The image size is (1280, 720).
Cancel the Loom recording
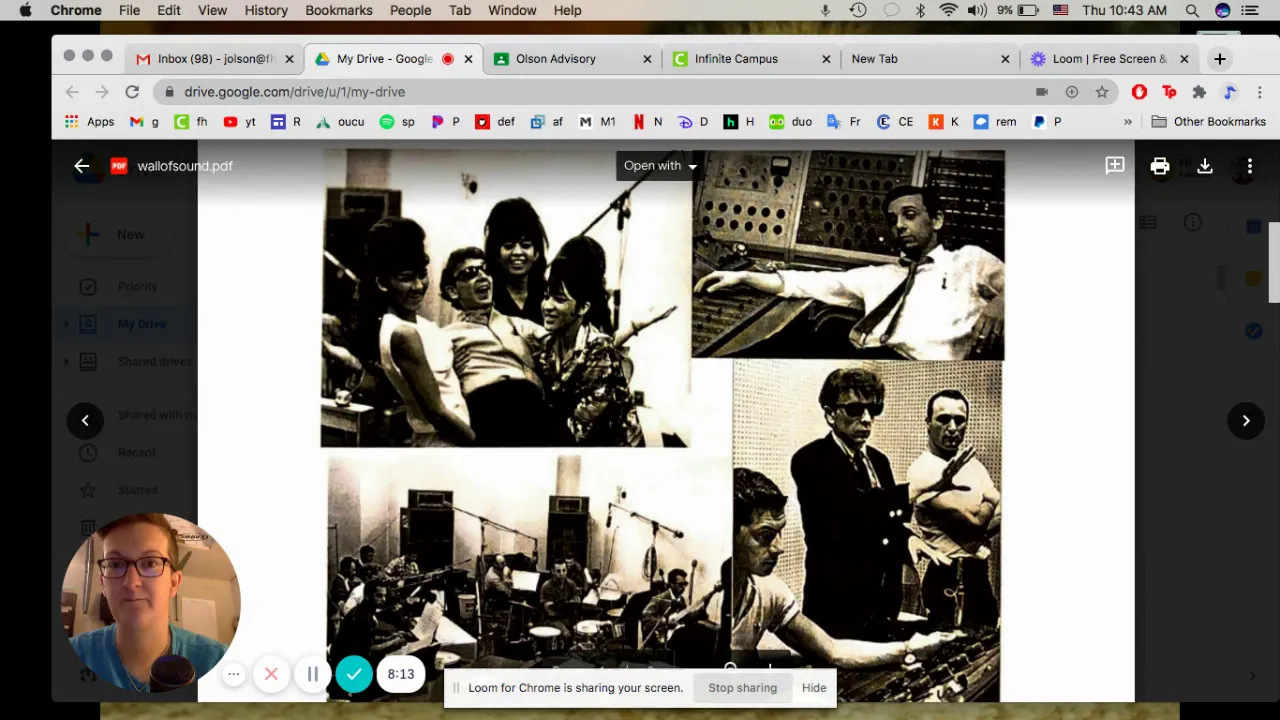pos(271,674)
